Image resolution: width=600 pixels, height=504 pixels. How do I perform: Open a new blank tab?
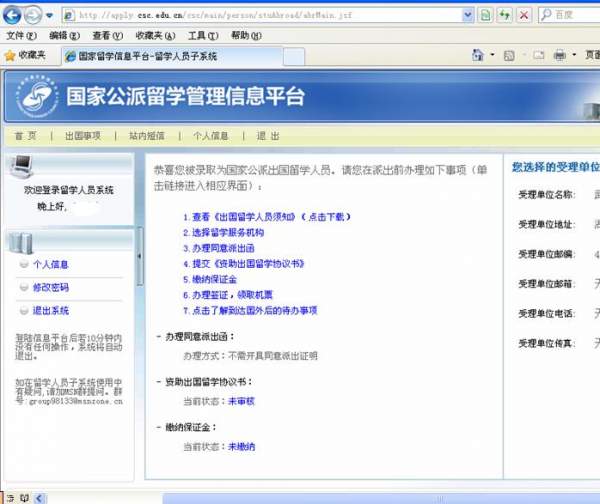point(294,57)
